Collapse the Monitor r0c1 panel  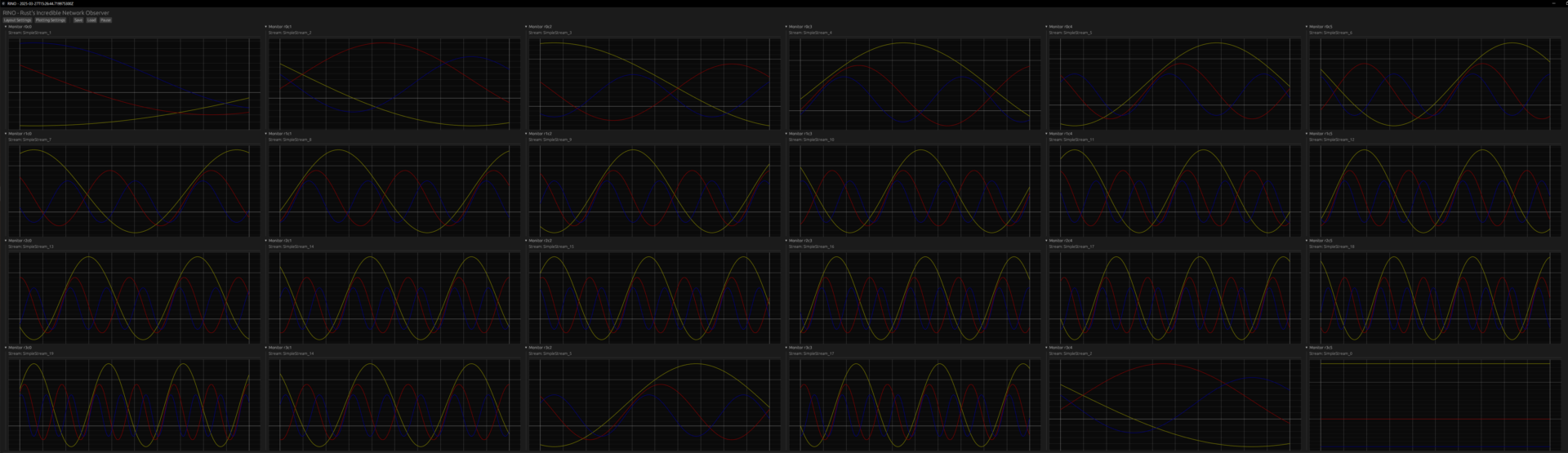(x=265, y=27)
